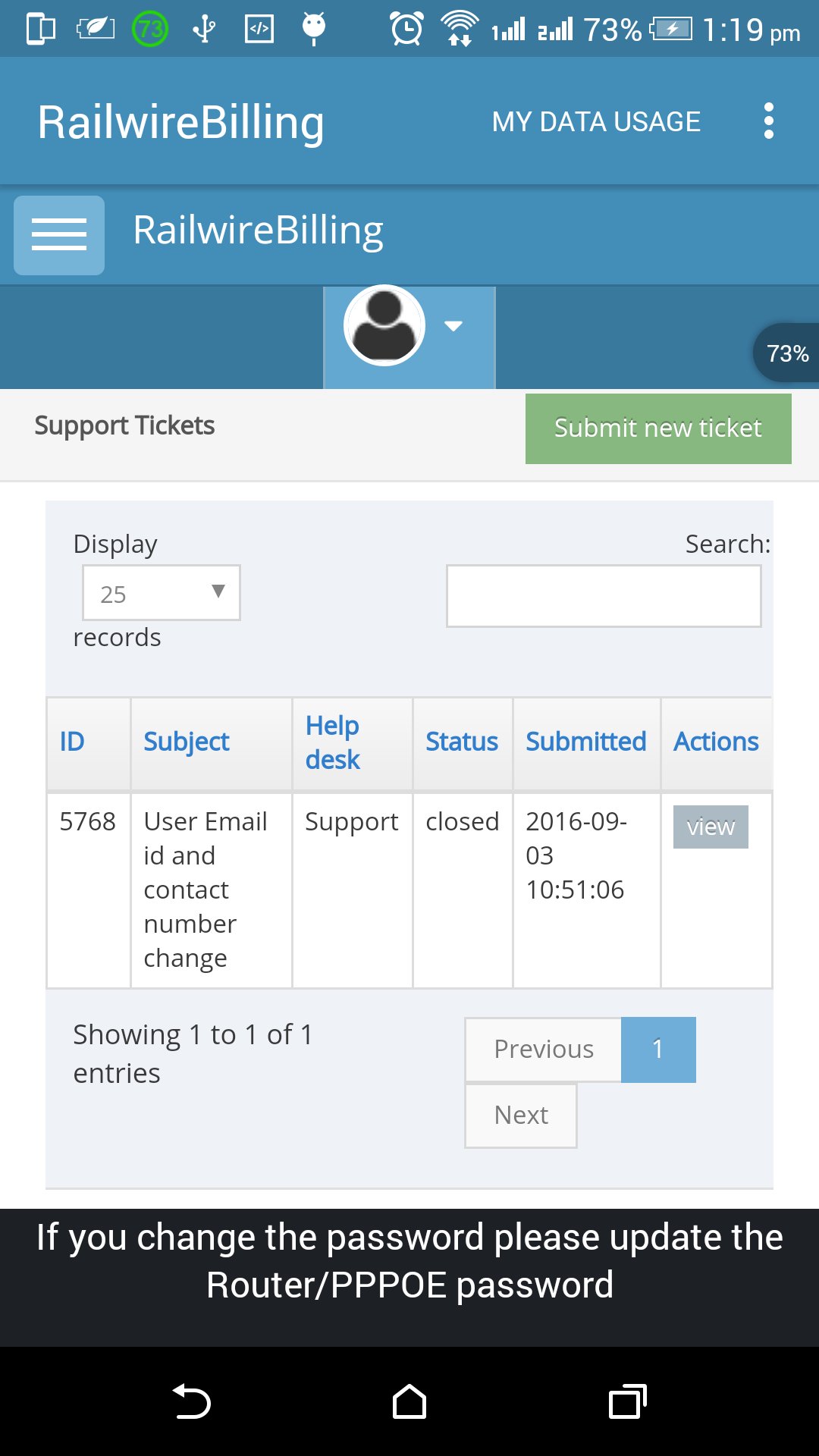The image size is (819, 1456).
Task: Open the records count dropdown showing 25
Action: pos(160,593)
